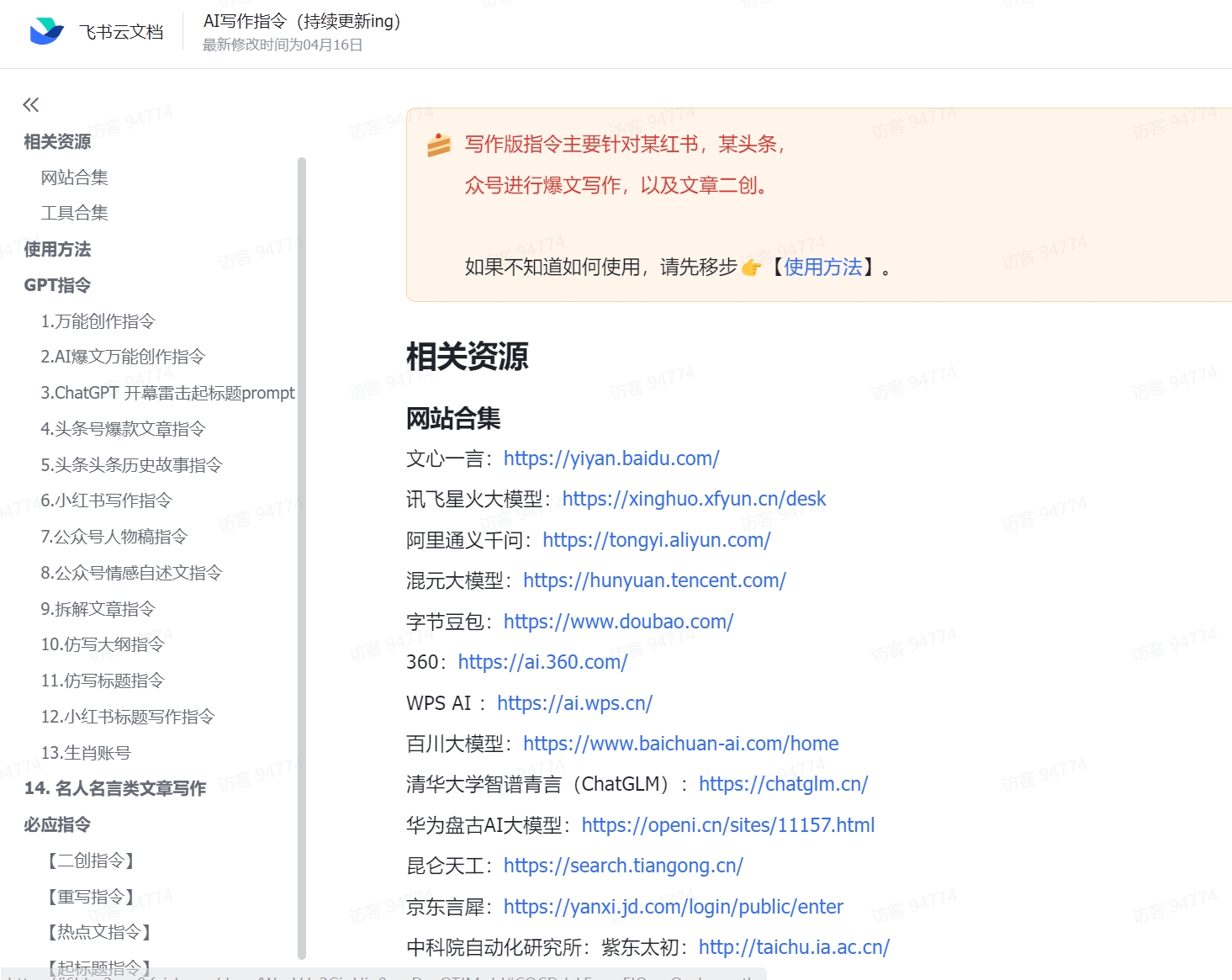The height and width of the screenshot is (980, 1232).
Task: Open 【二创指令】 outline entry
Action: click(x=92, y=861)
